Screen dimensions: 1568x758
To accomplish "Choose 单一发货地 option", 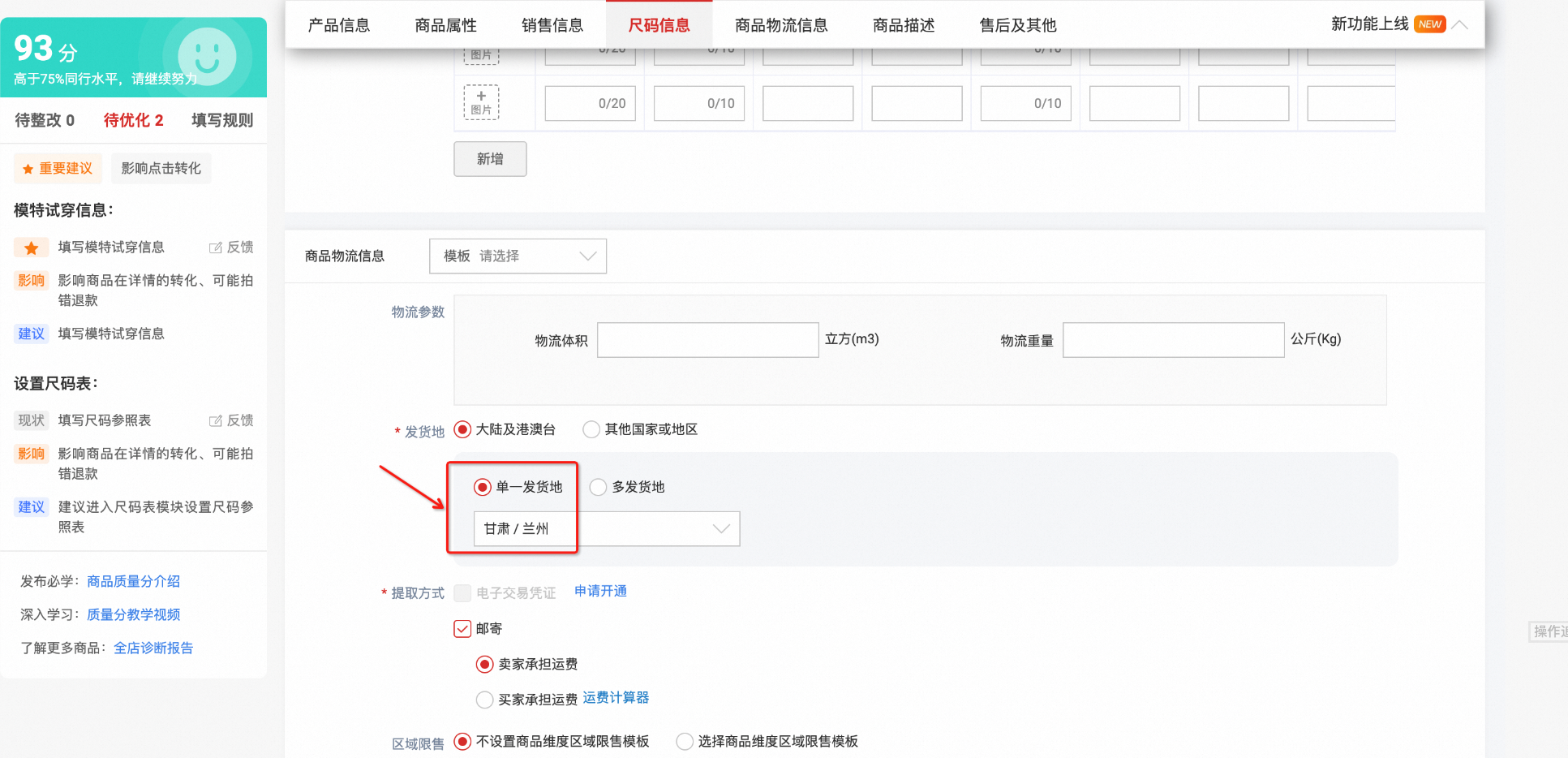I will [483, 487].
